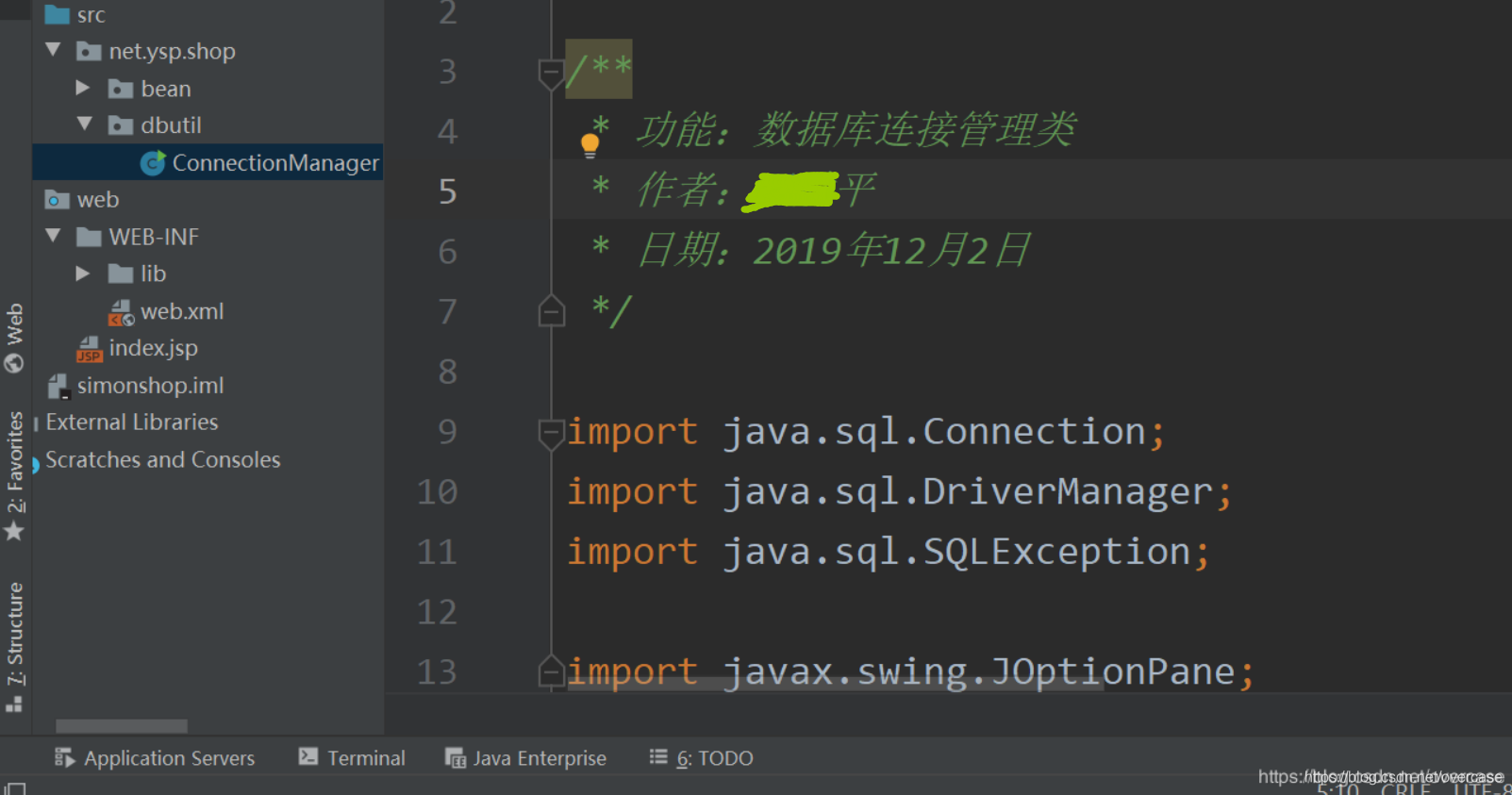1512x795 pixels.
Task: Click the index.jsp file icon
Action: point(89,349)
